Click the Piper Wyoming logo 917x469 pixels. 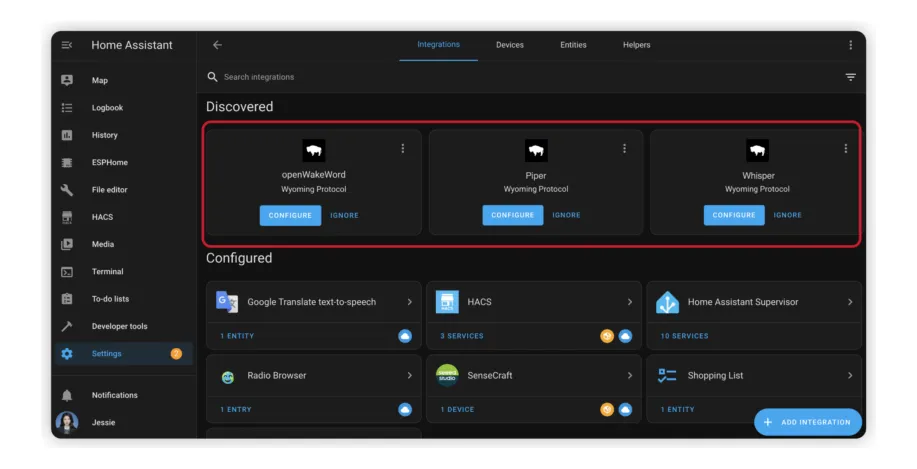536,151
